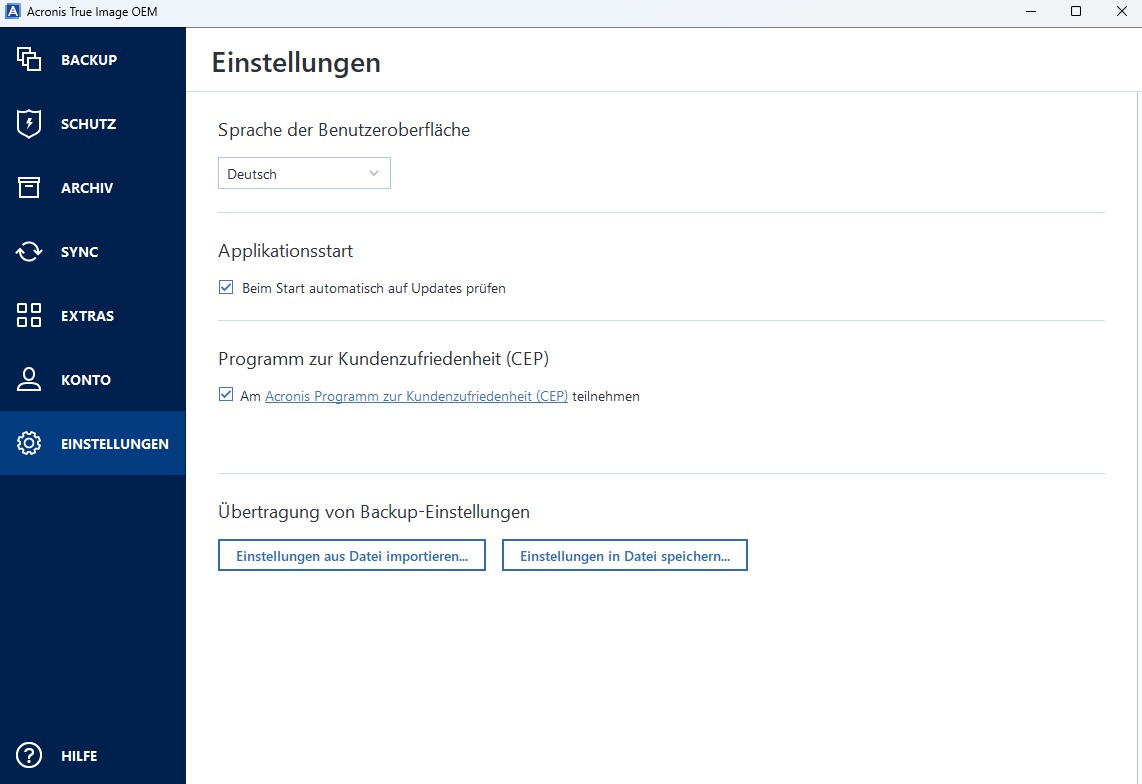
Task: Go to the KONTO section label
Action: (86, 380)
